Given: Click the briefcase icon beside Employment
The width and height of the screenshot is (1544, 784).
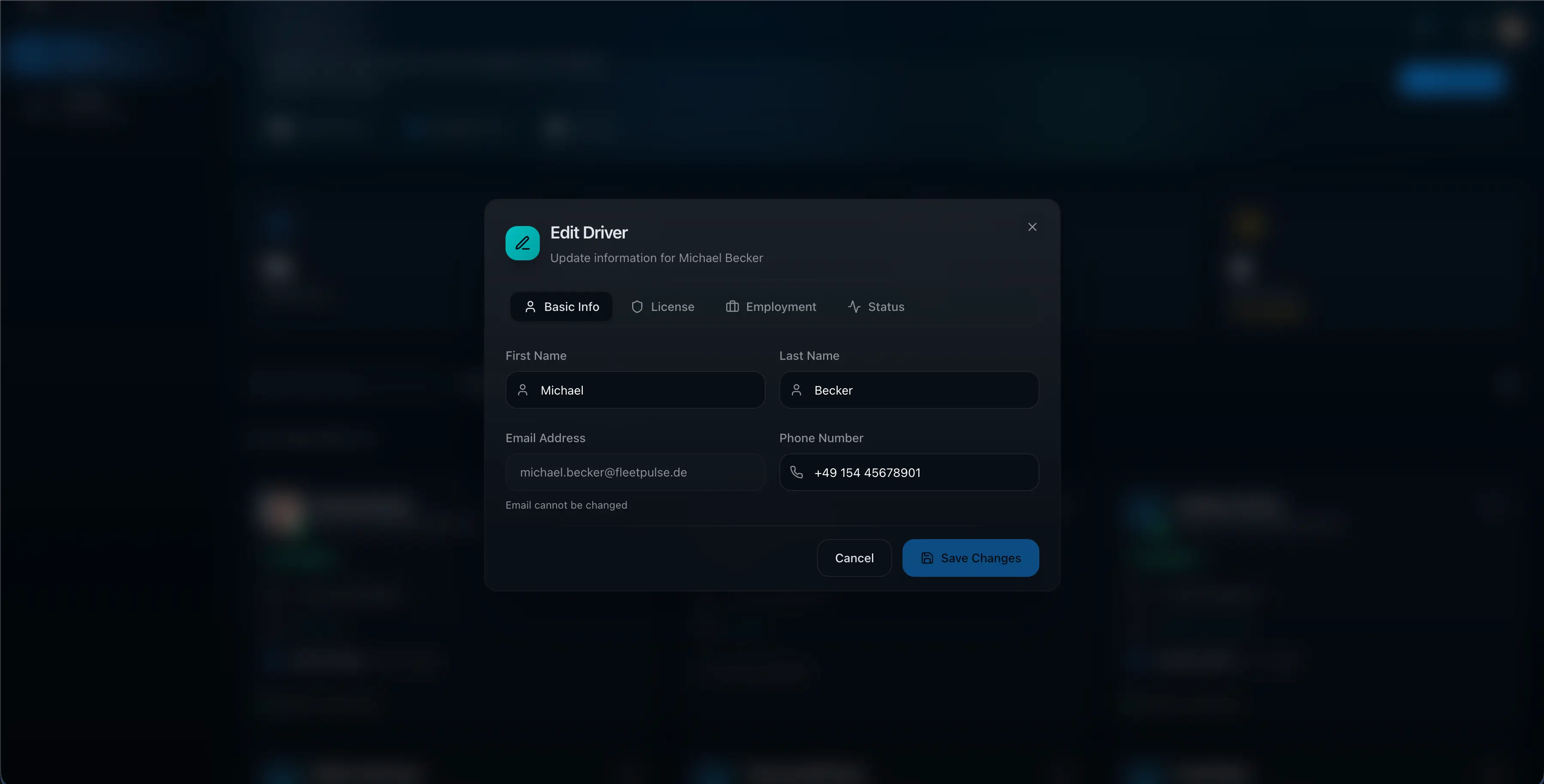Looking at the screenshot, I should [733, 307].
